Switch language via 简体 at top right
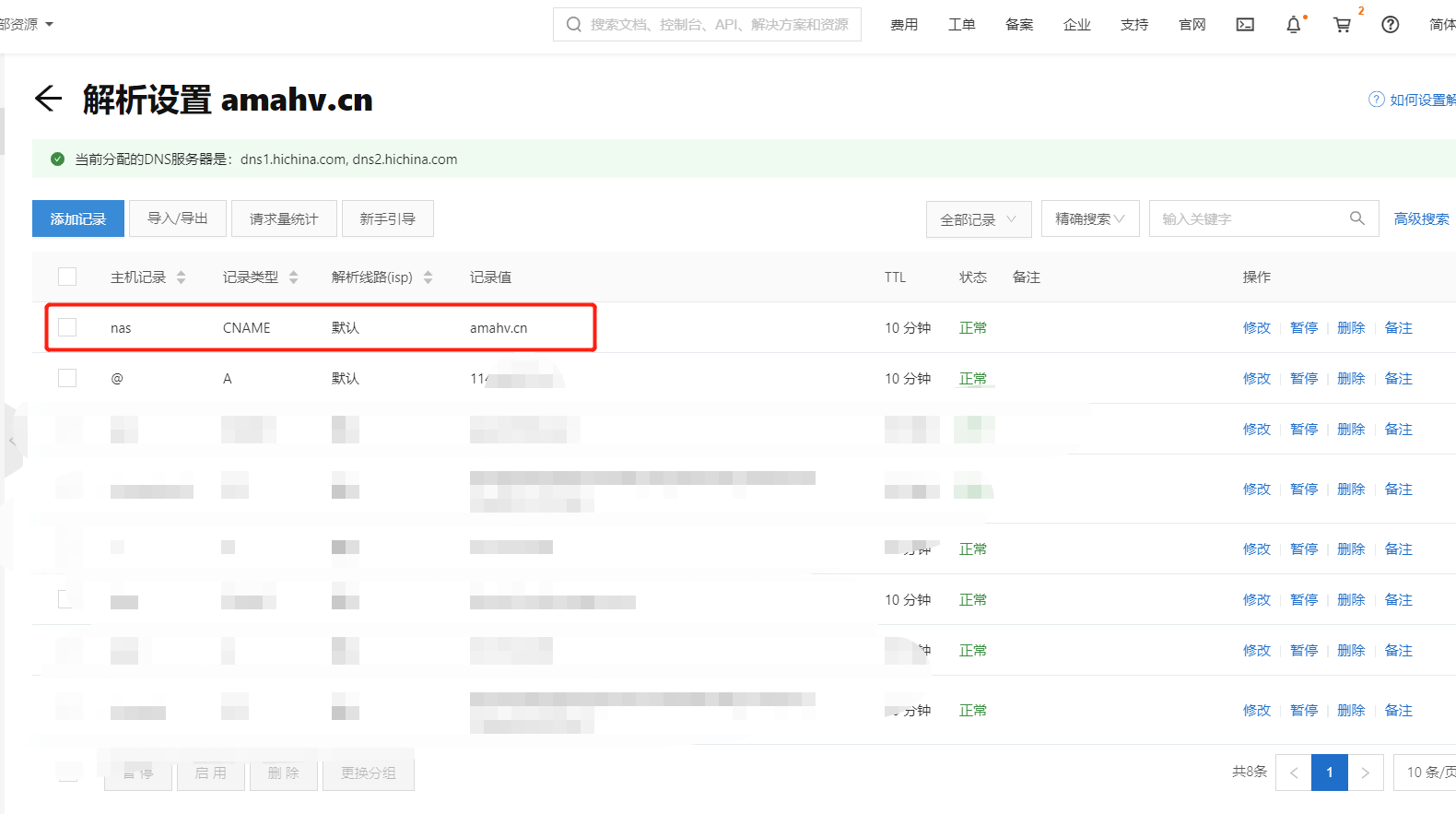1456x814 pixels. click(1442, 25)
